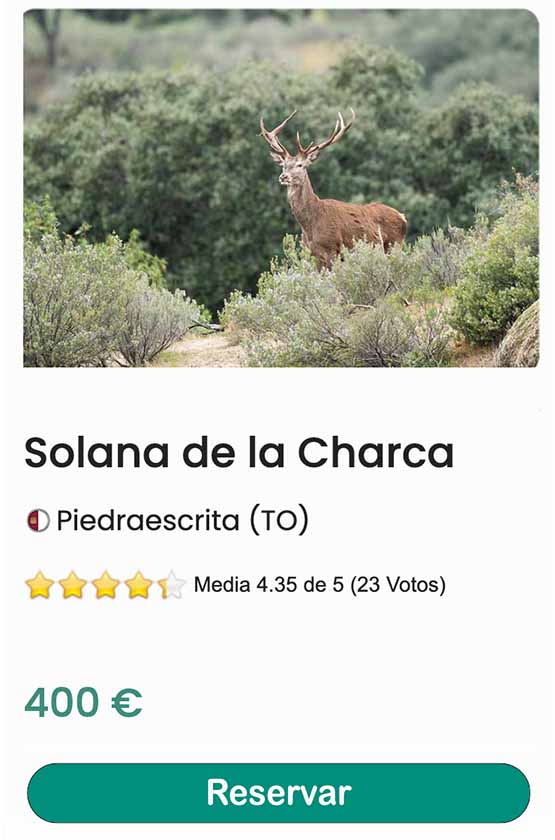Viewport: 555px width, 840px height.
Task: Click the Reservar button
Action: tap(279, 793)
